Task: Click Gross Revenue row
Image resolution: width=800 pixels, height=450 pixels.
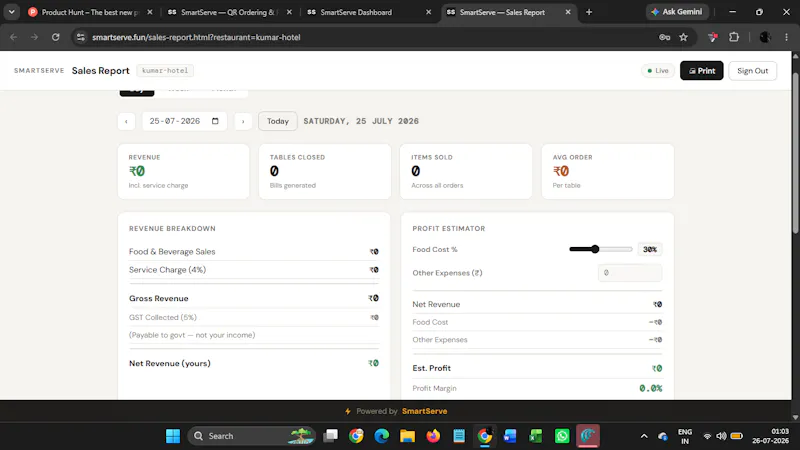Action: pyautogui.click(x=254, y=298)
